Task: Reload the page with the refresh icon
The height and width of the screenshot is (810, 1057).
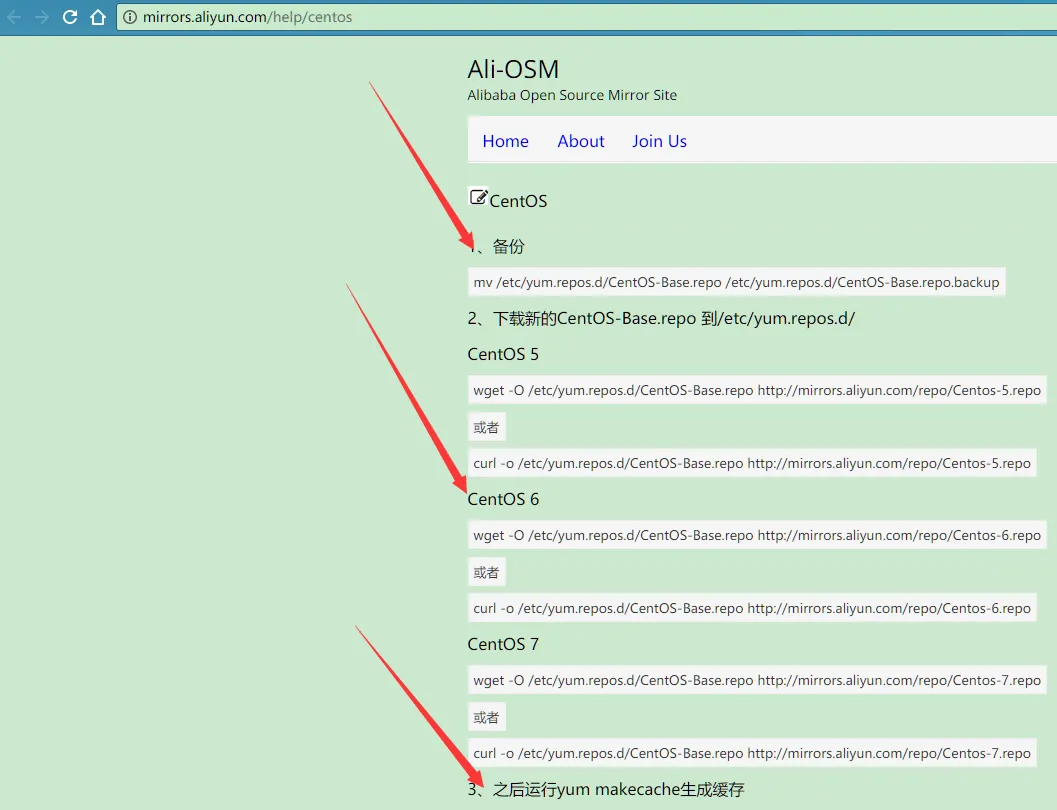Action: pos(70,17)
